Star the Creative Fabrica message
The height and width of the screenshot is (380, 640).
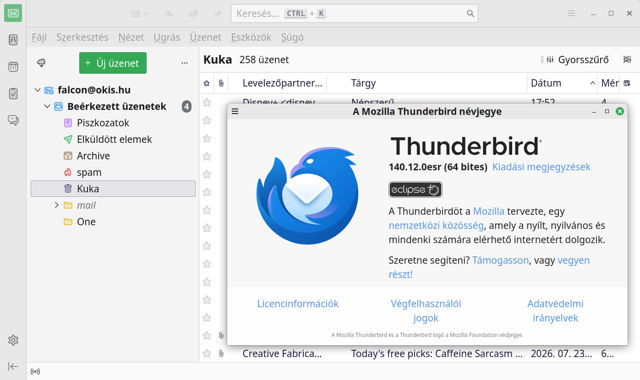[x=207, y=353]
